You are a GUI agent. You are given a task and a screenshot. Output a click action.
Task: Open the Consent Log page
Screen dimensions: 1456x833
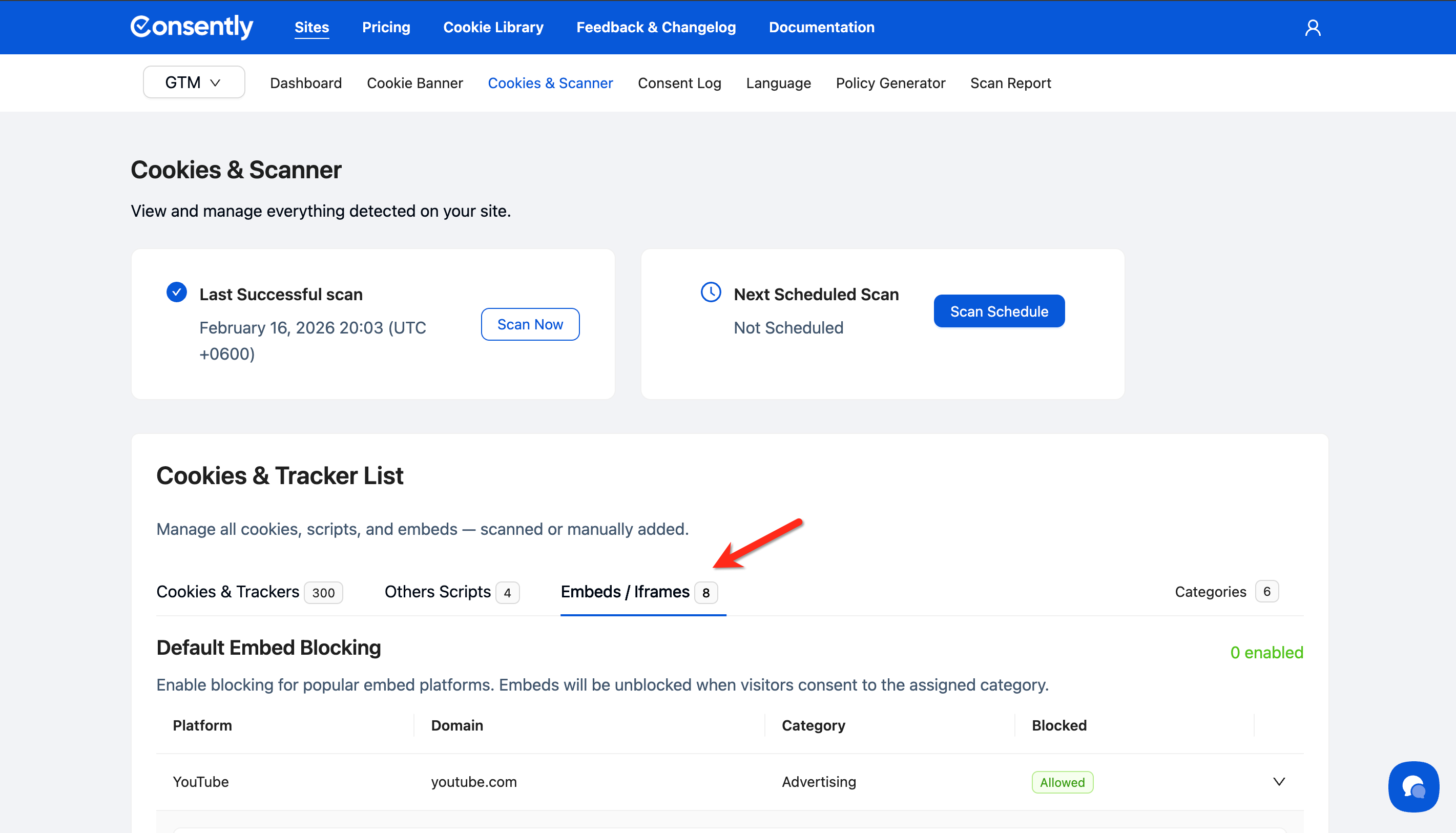pos(679,83)
